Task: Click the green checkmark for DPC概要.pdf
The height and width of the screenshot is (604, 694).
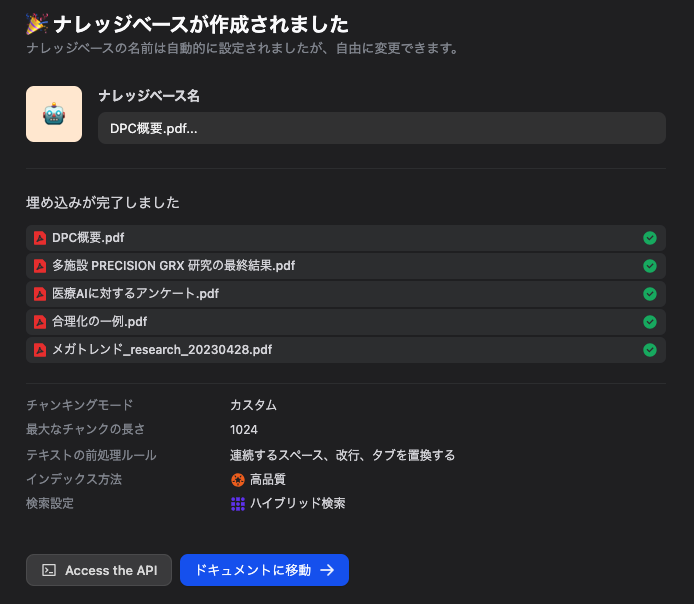Action: [x=650, y=238]
